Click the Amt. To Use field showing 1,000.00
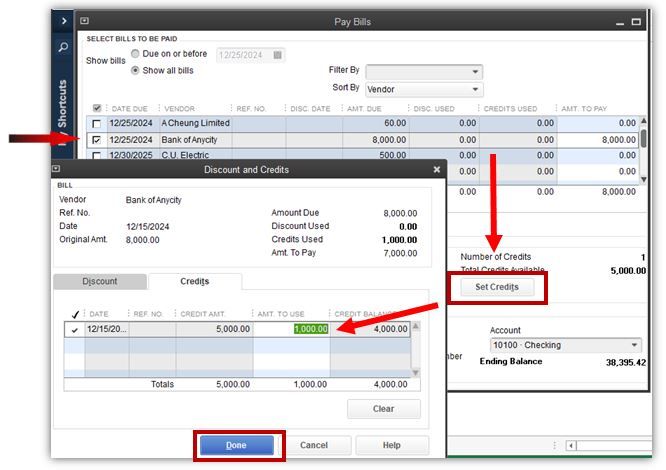The width and height of the screenshot is (666, 470). click(x=291, y=329)
